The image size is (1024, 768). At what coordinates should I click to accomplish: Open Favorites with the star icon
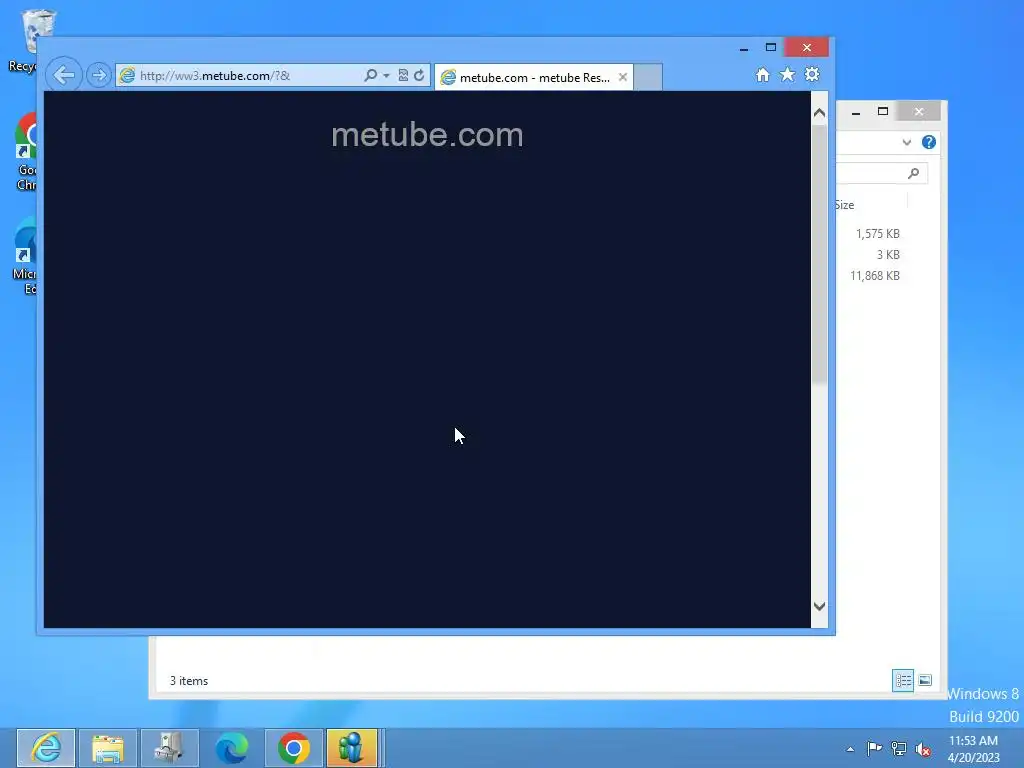[788, 74]
